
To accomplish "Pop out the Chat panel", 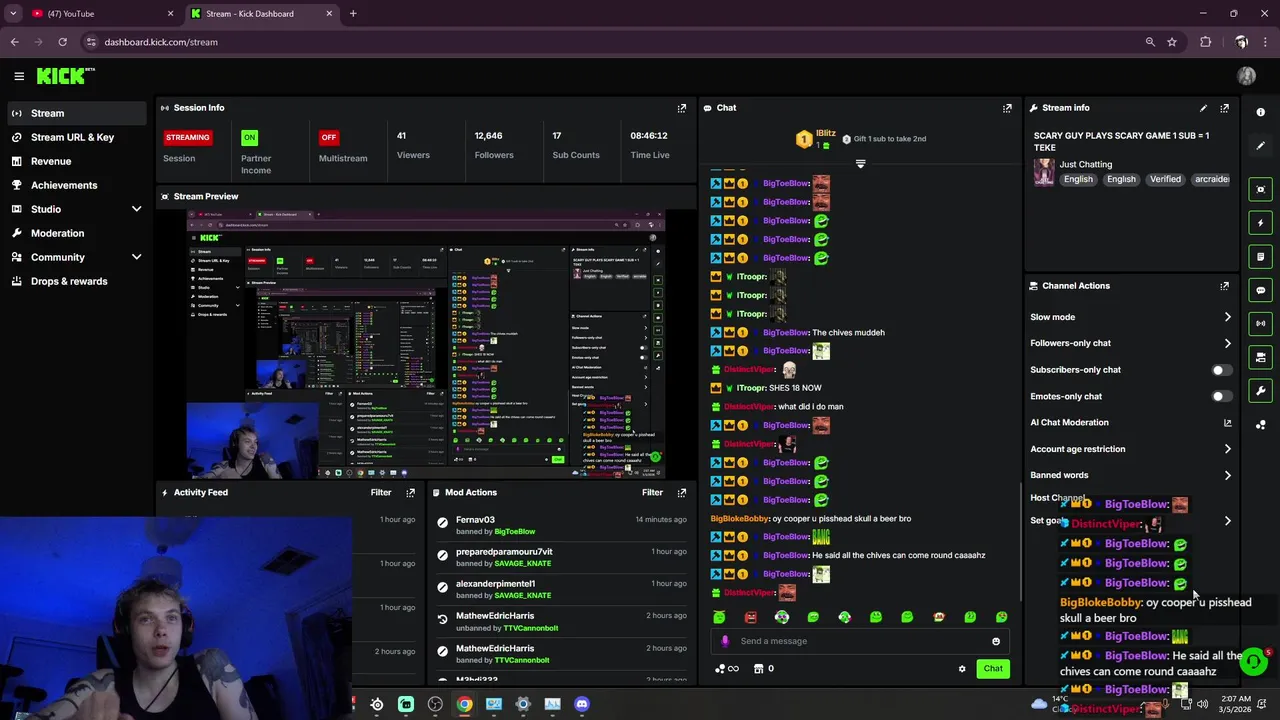I will [x=1007, y=108].
